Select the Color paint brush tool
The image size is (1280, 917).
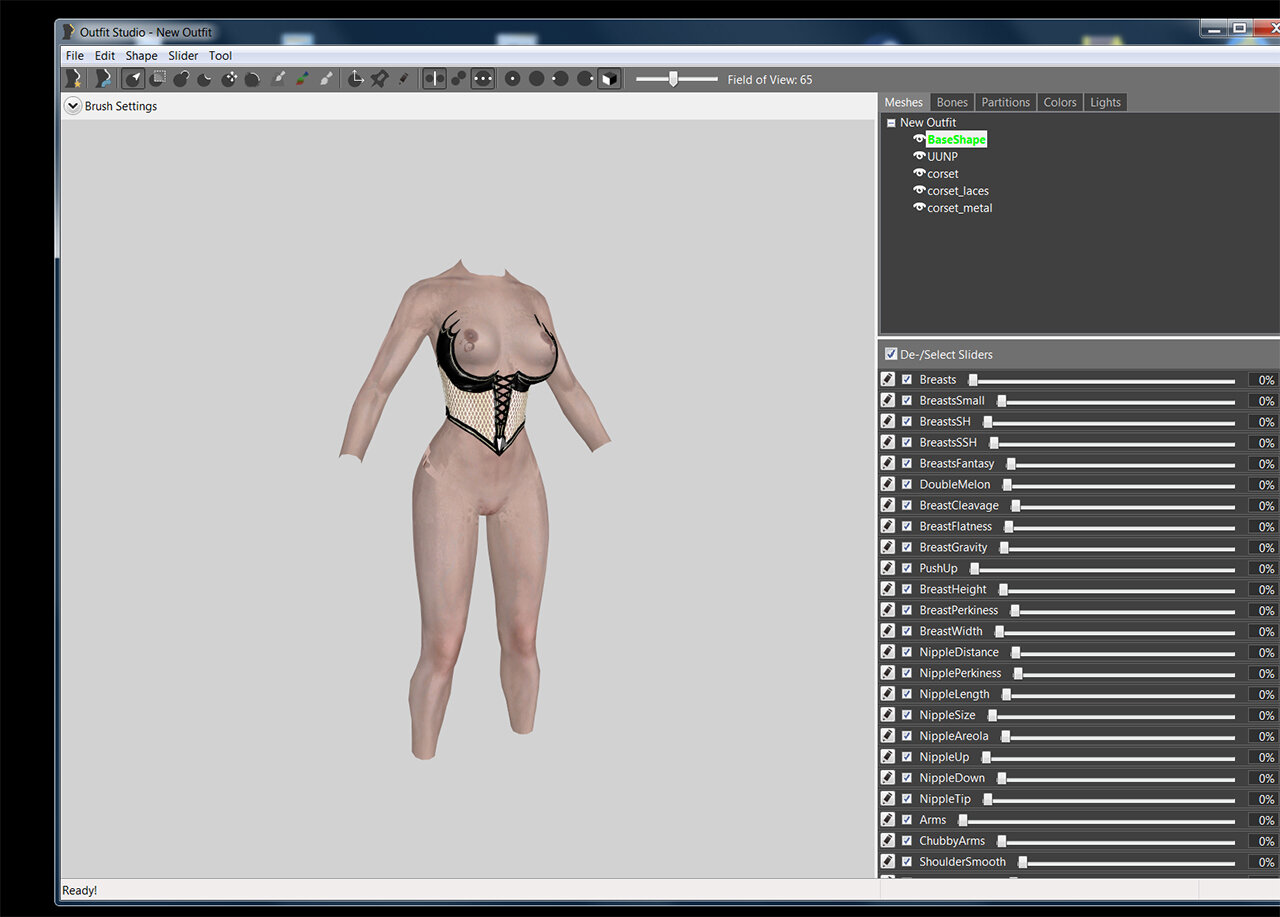tap(302, 79)
